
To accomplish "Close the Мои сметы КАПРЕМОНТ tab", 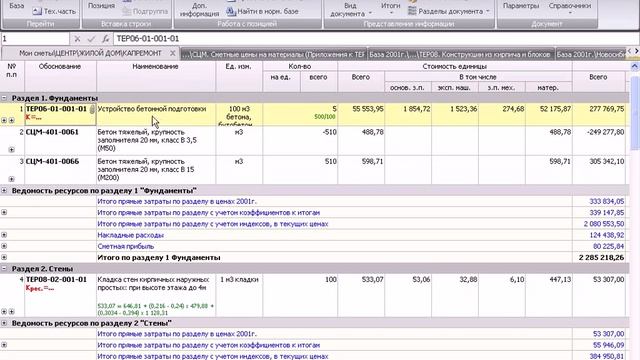I will pyautogui.click(x=173, y=53).
